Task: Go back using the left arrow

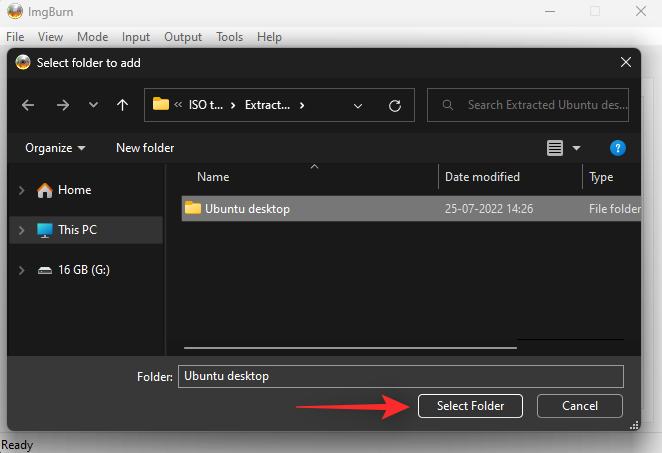Action: pyautogui.click(x=28, y=105)
